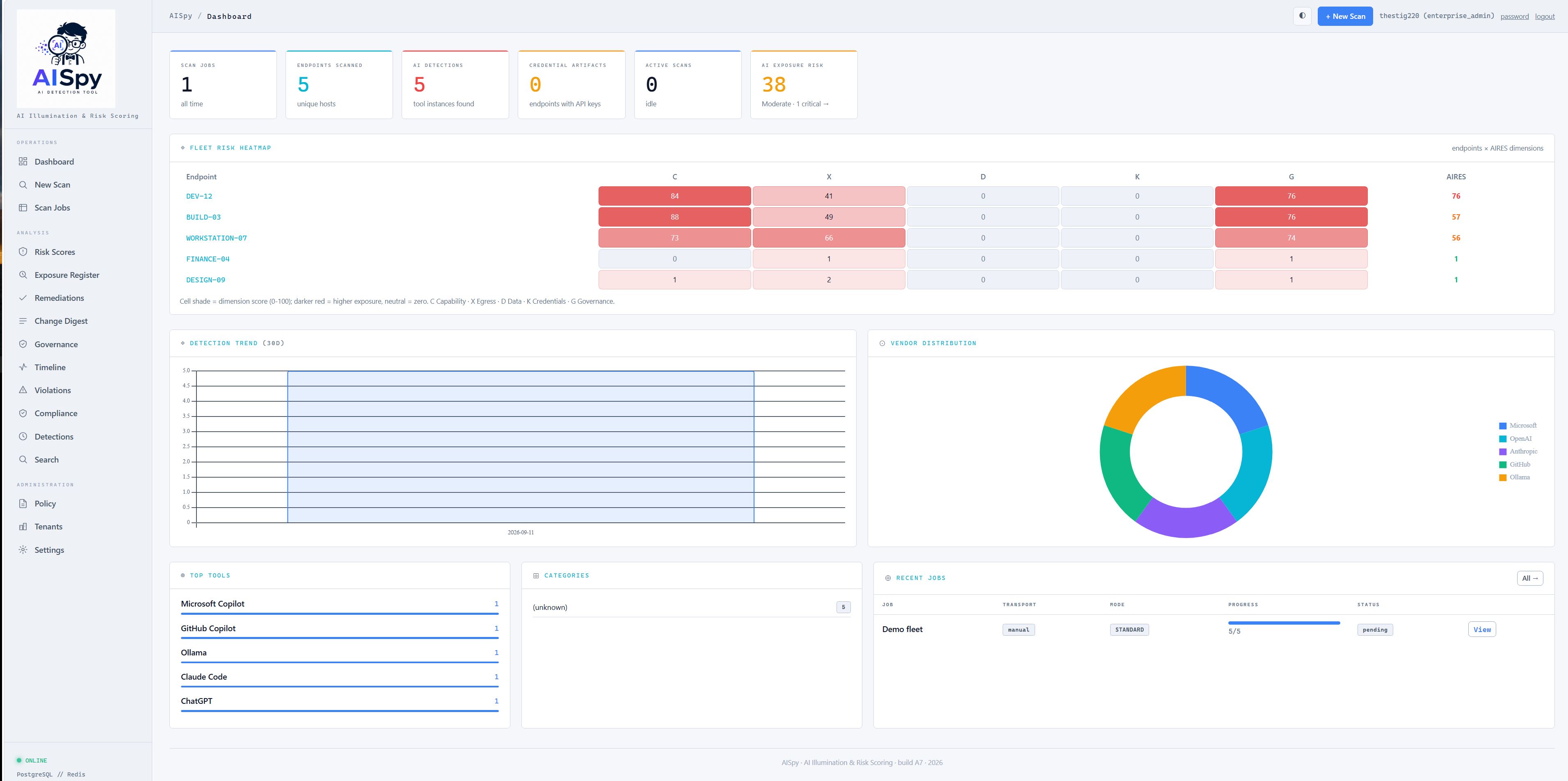Image resolution: width=1568 pixels, height=781 pixels.
Task: Click the Settings gear icon
Action: (x=23, y=549)
